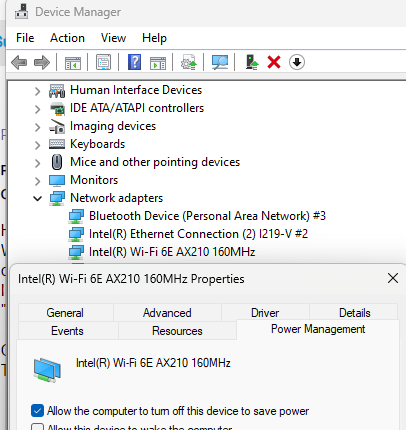Click the Forward arrow toolbar icon
The width and height of the screenshot is (406, 430).
tap(42, 62)
